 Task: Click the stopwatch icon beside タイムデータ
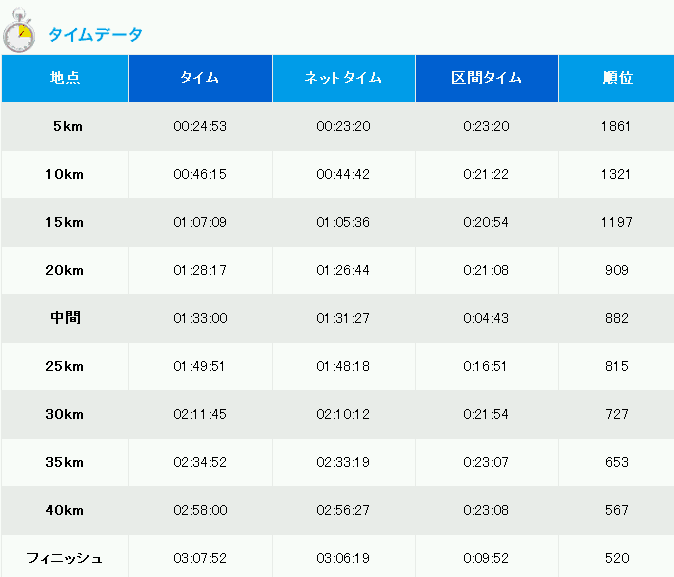(19, 31)
